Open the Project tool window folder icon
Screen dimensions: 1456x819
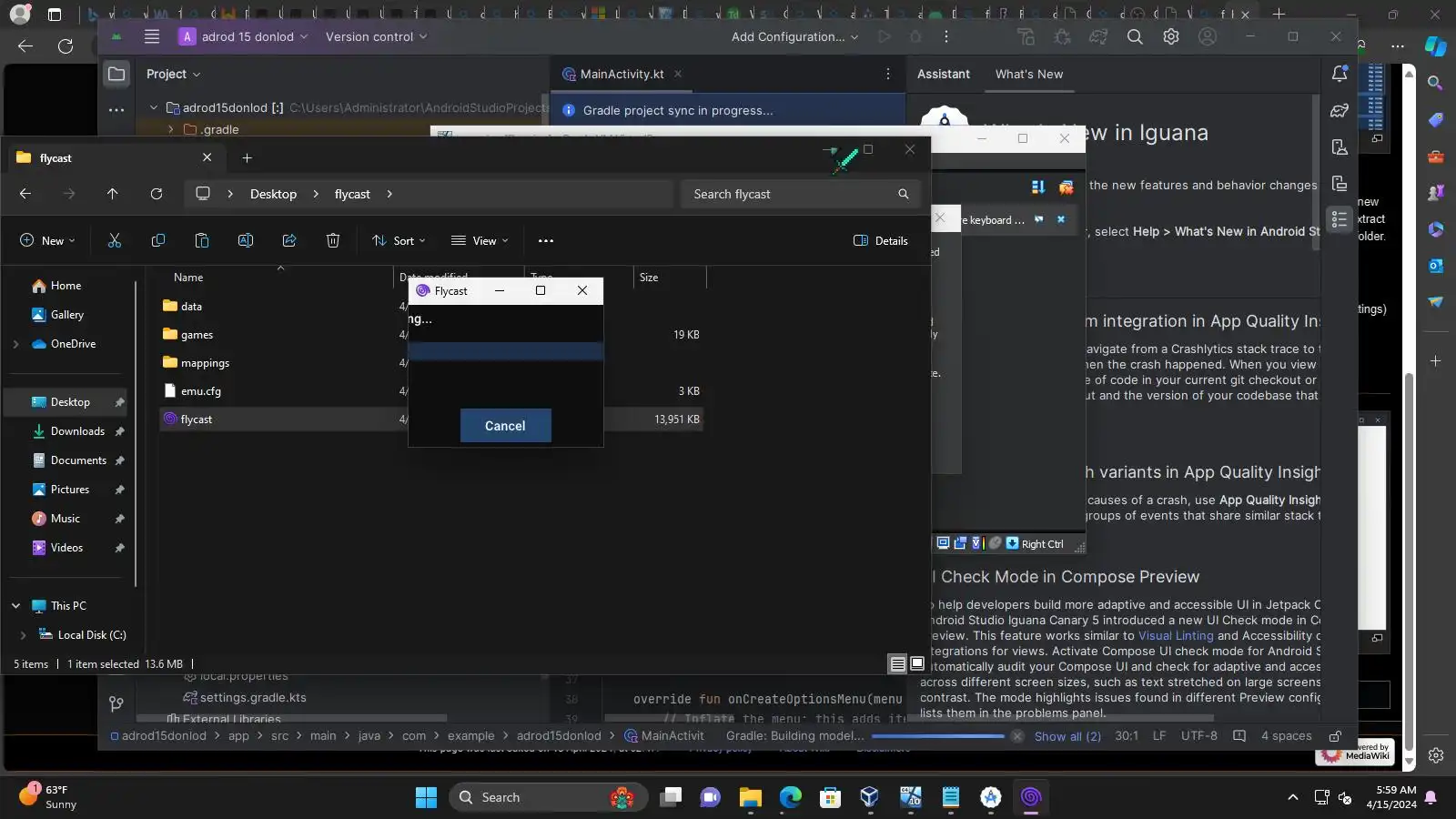[x=116, y=74]
